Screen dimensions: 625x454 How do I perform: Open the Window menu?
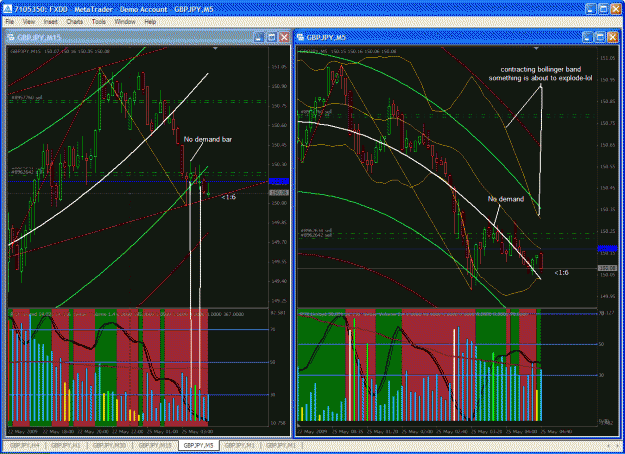(125, 22)
